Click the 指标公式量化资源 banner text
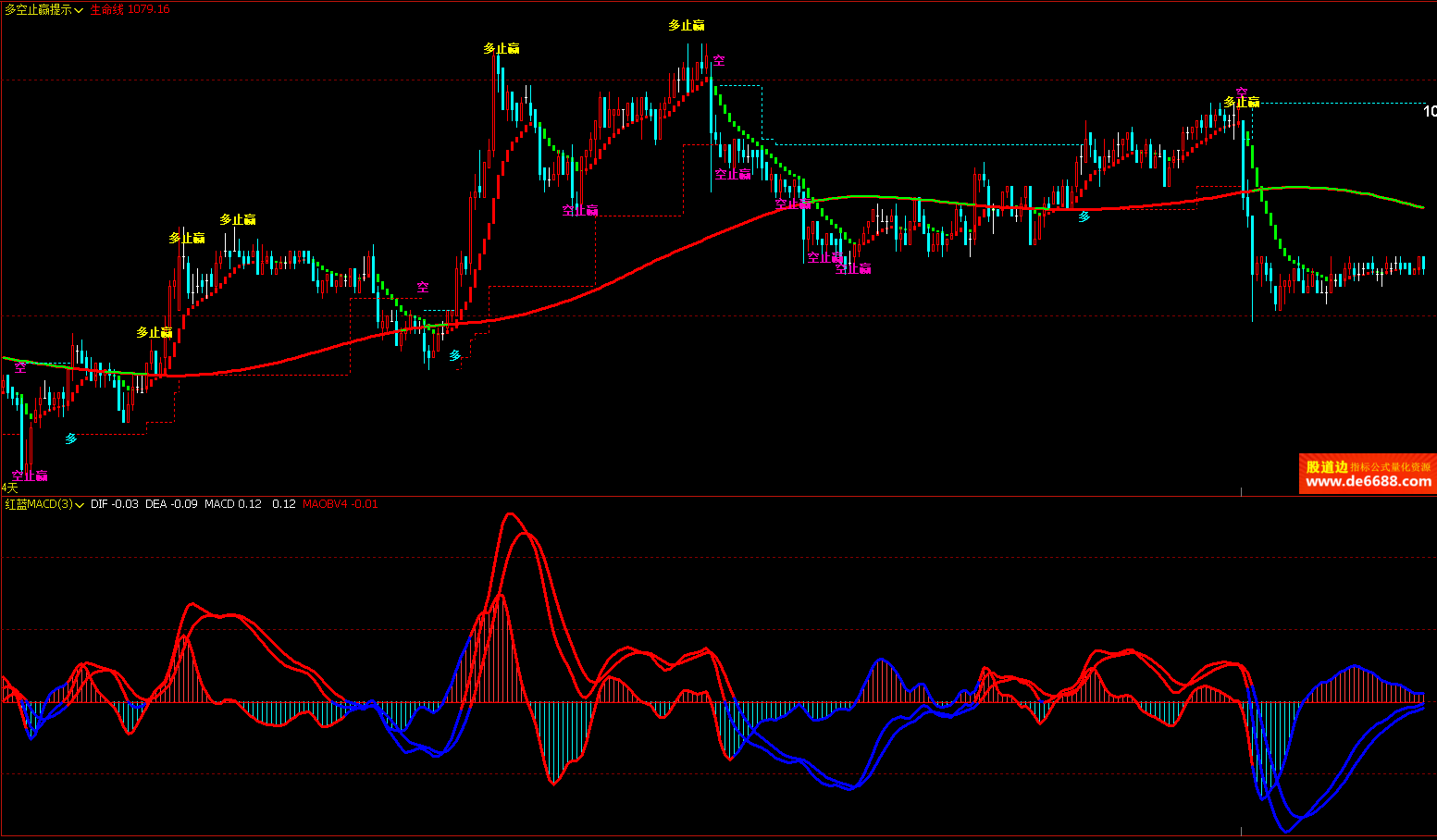1437x840 pixels. (x=1391, y=467)
